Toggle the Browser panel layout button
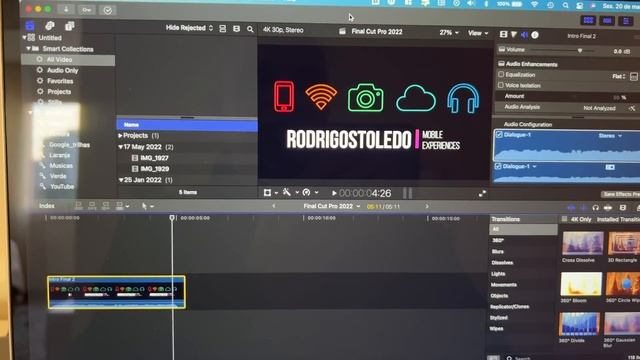 coord(588,20)
